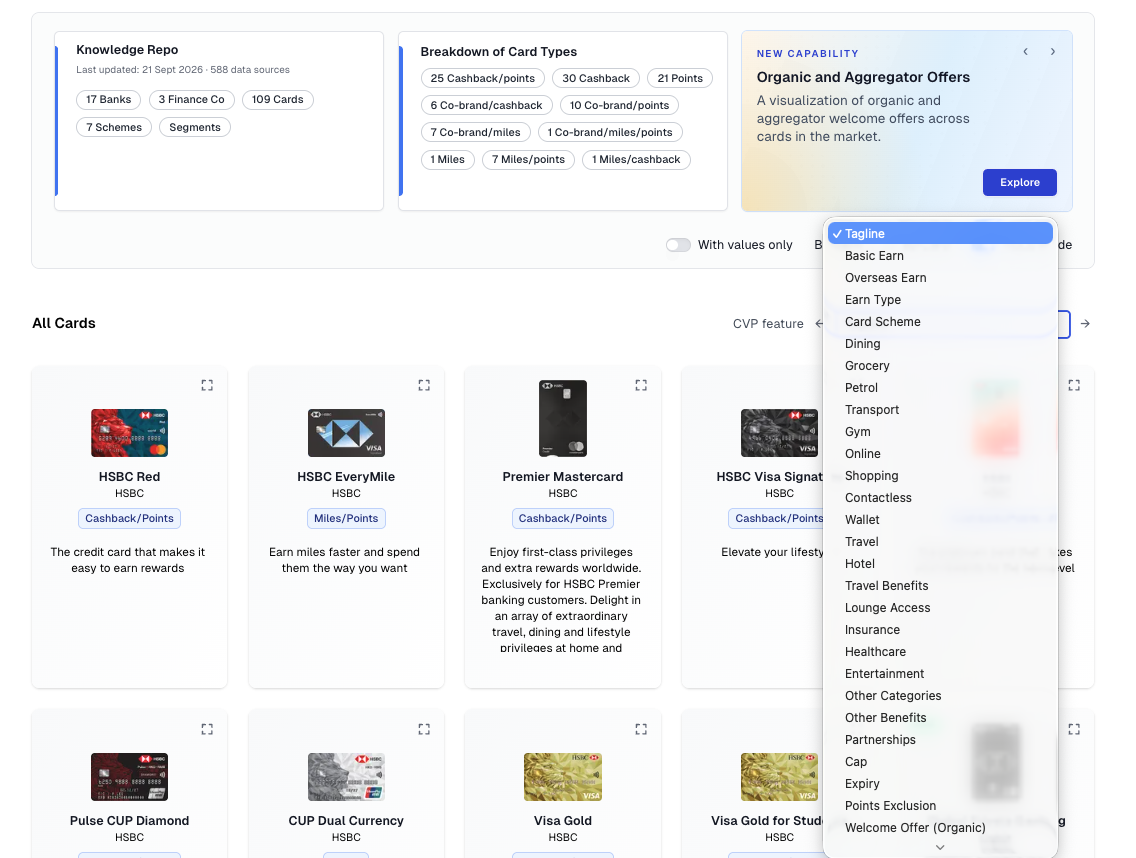Select Healthcare in the dropdown
The image size is (1136, 858).
click(940, 651)
